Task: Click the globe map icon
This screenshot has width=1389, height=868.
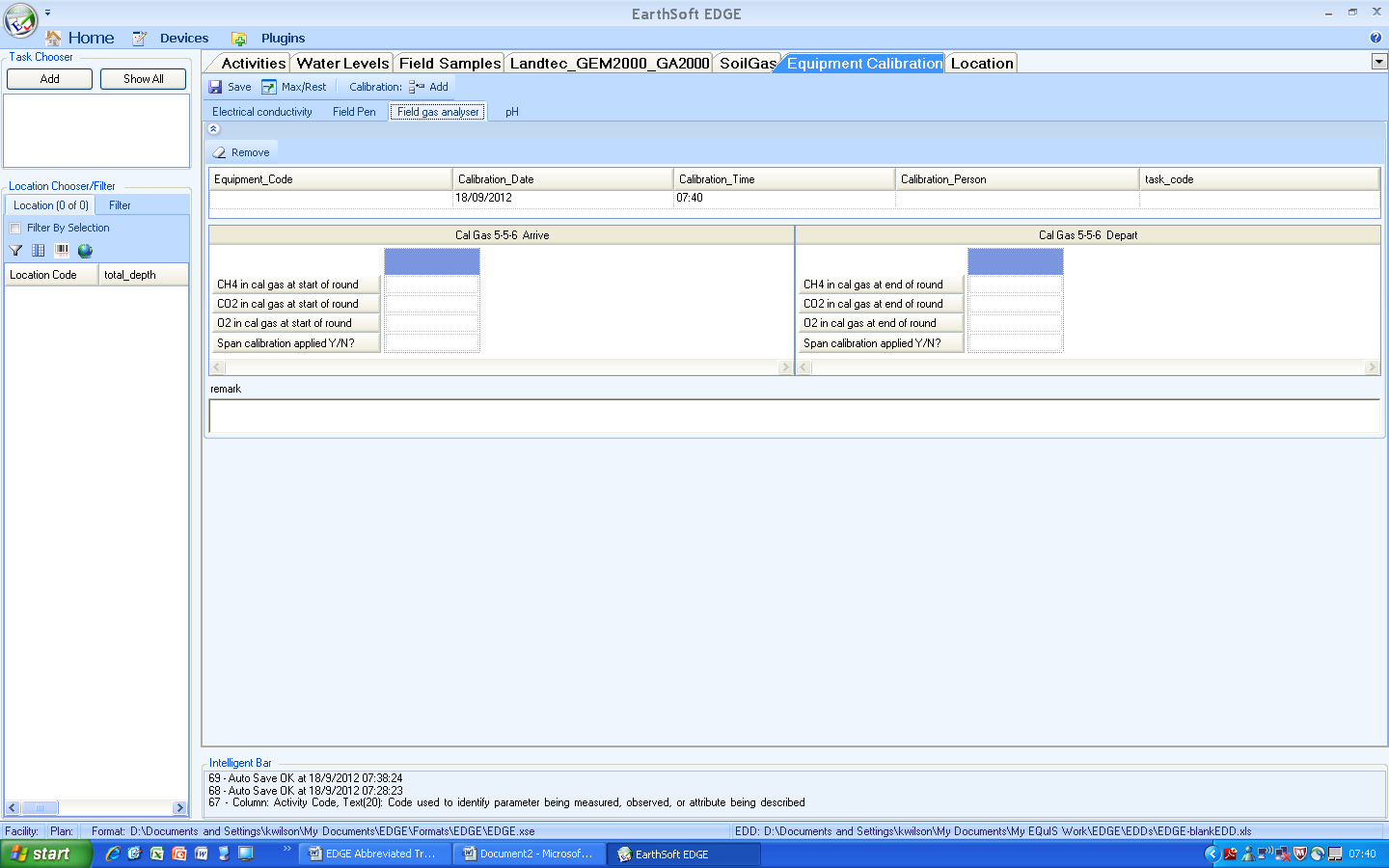Action: click(85, 251)
